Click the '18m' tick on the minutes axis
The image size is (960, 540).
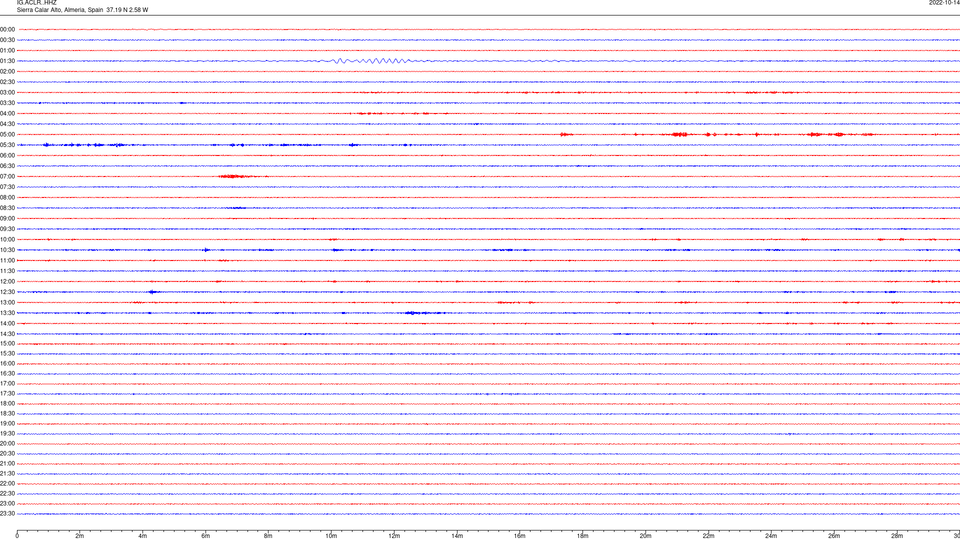pos(583,536)
